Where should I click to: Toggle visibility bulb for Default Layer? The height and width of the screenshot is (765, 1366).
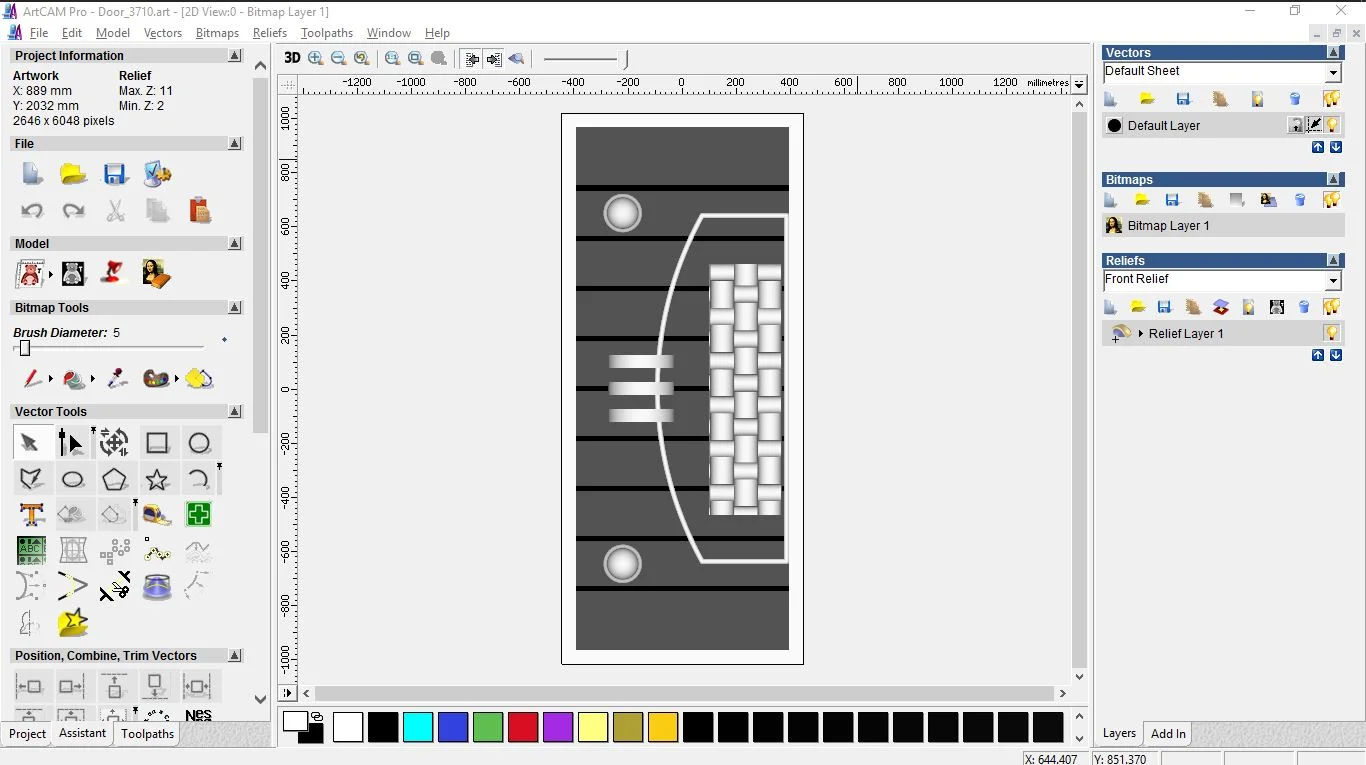[1332, 125]
